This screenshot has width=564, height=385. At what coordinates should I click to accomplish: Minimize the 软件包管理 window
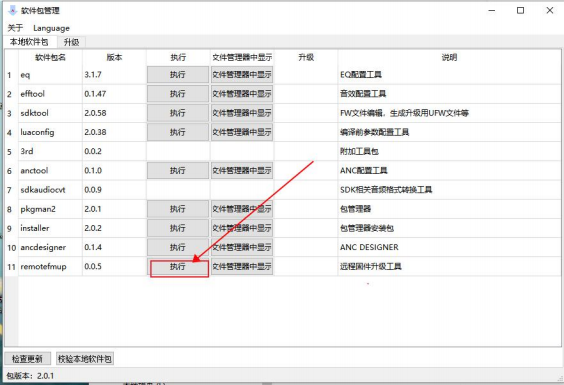(492, 10)
